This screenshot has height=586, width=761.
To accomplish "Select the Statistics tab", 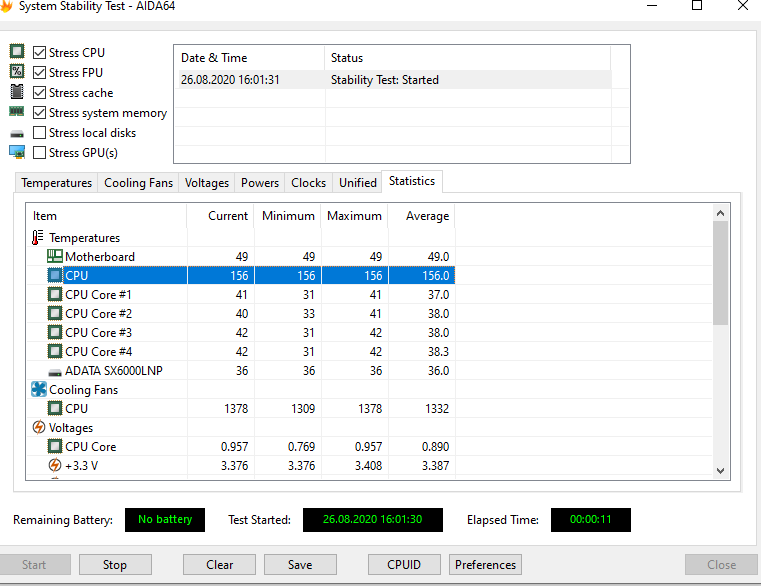I will pos(412,181).
